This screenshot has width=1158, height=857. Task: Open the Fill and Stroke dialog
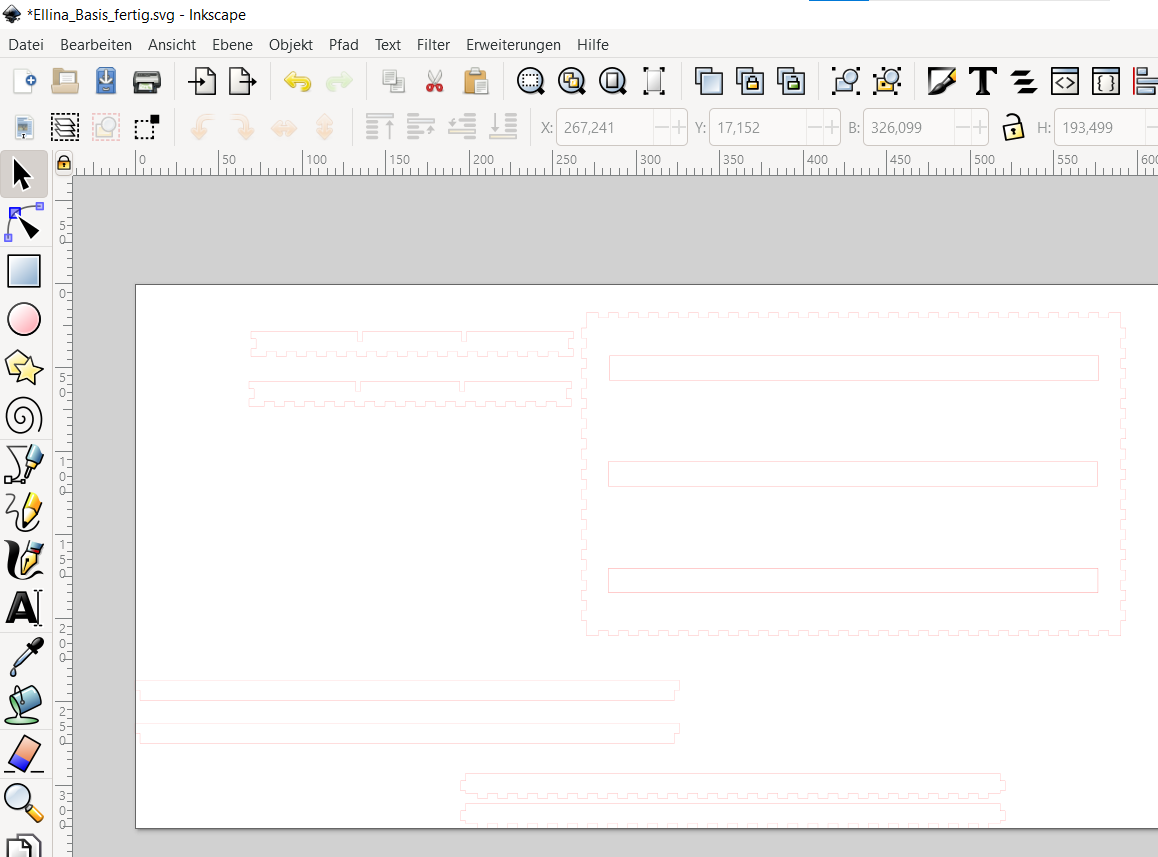click(x=941, y=81)
